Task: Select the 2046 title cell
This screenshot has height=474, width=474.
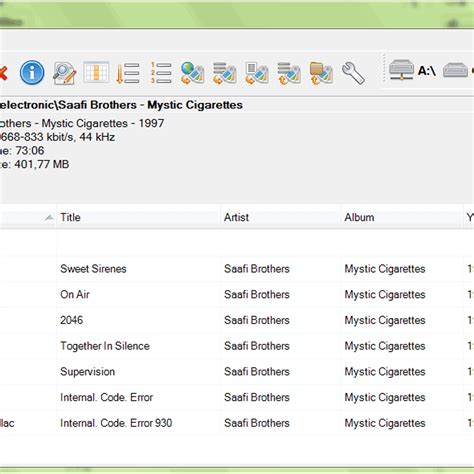Action: click(x=72, y=320)
